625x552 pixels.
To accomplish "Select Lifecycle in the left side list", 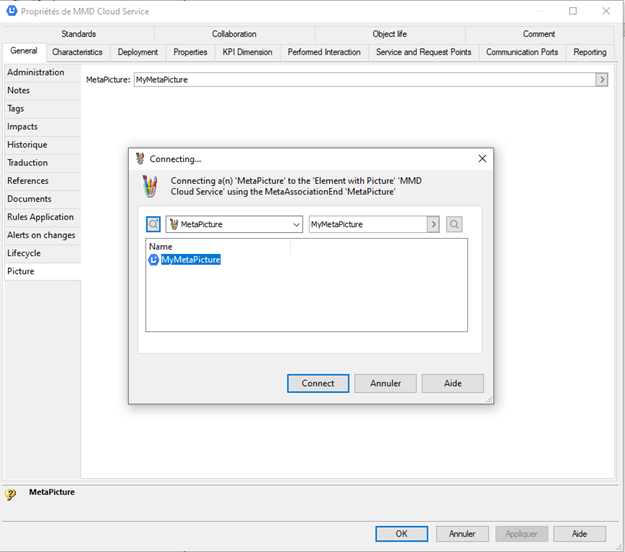I will point(24,253).
